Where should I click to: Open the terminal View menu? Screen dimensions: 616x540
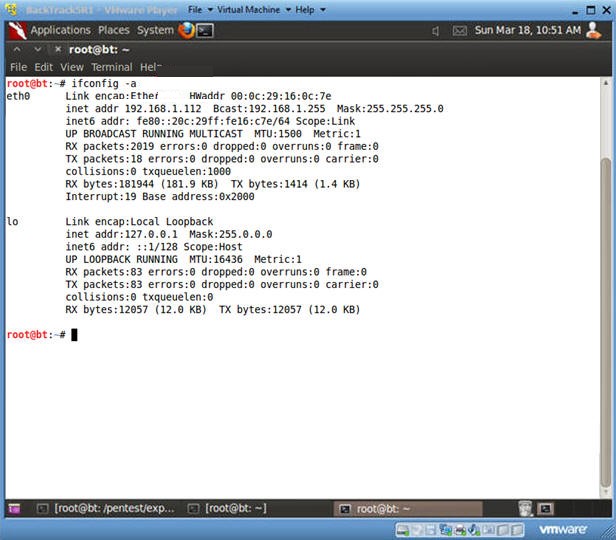pyautogui.click(x=72, y=67)
